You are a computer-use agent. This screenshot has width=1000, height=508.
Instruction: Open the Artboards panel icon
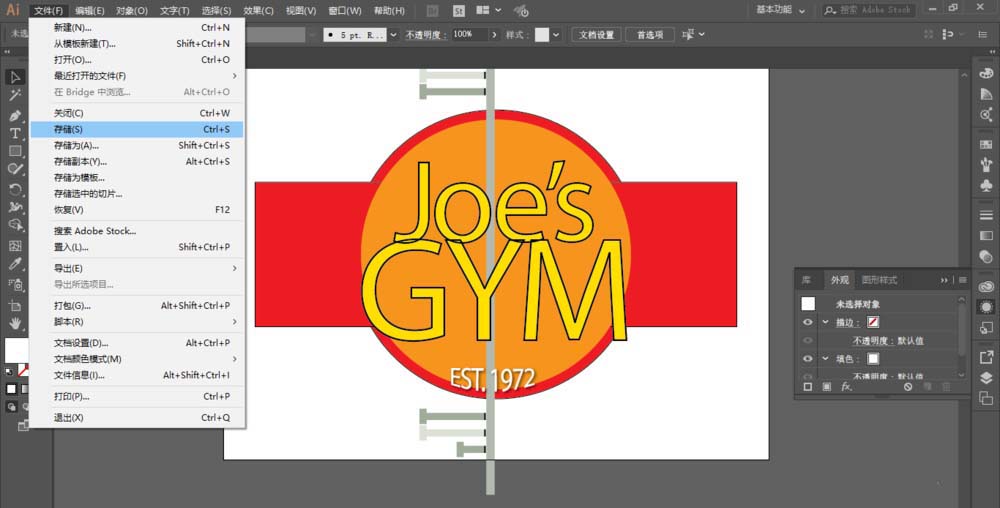pos(986,398)
